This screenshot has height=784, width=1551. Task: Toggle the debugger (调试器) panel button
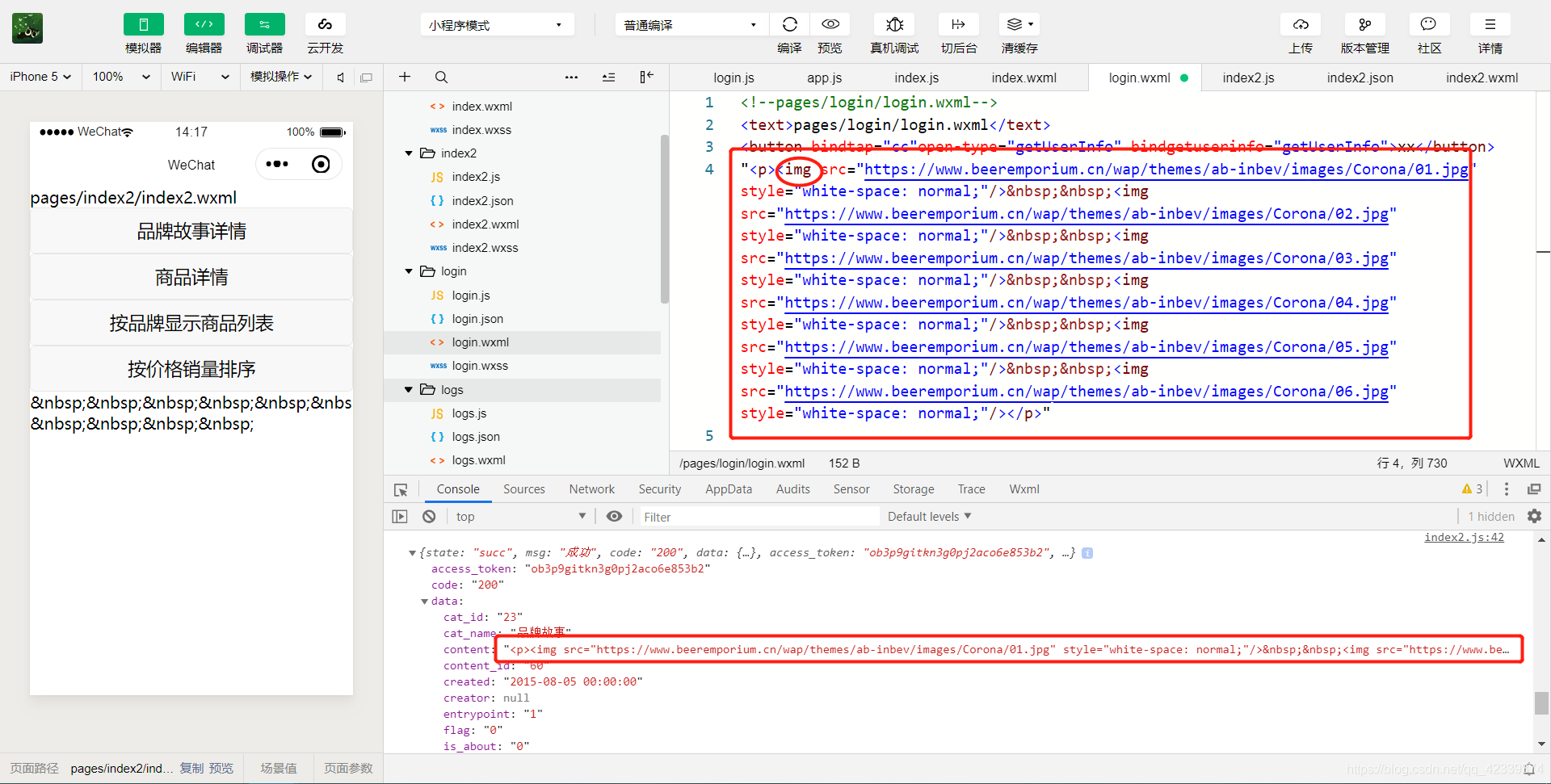264,24
